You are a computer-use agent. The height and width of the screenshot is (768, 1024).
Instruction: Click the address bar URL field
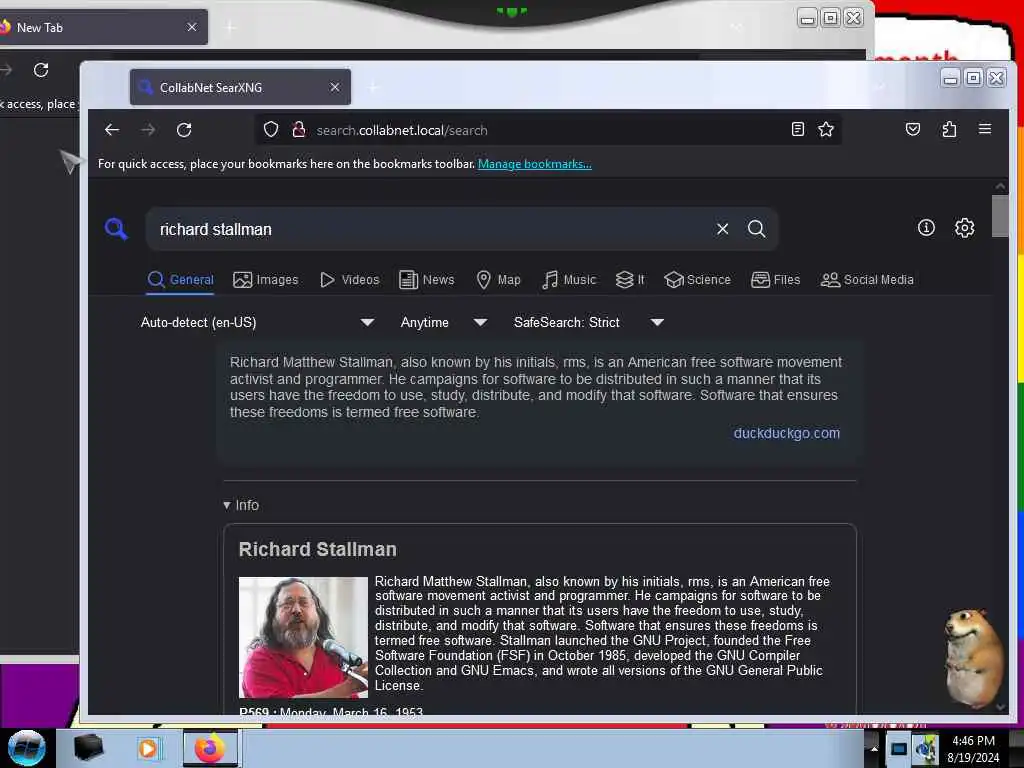[549, 130]
